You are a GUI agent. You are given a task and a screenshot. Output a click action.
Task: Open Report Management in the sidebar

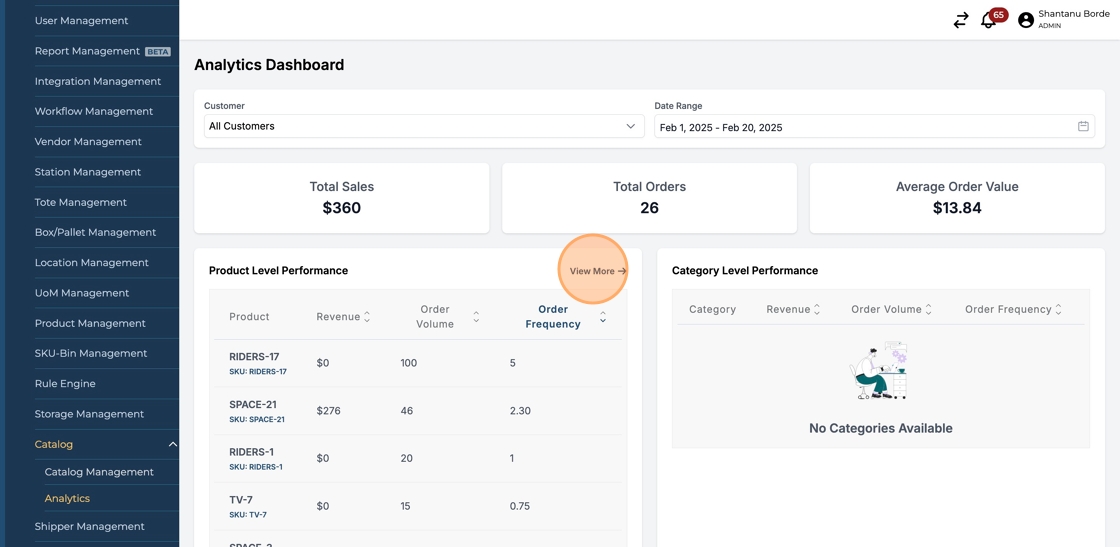click(x=87, y=51)
